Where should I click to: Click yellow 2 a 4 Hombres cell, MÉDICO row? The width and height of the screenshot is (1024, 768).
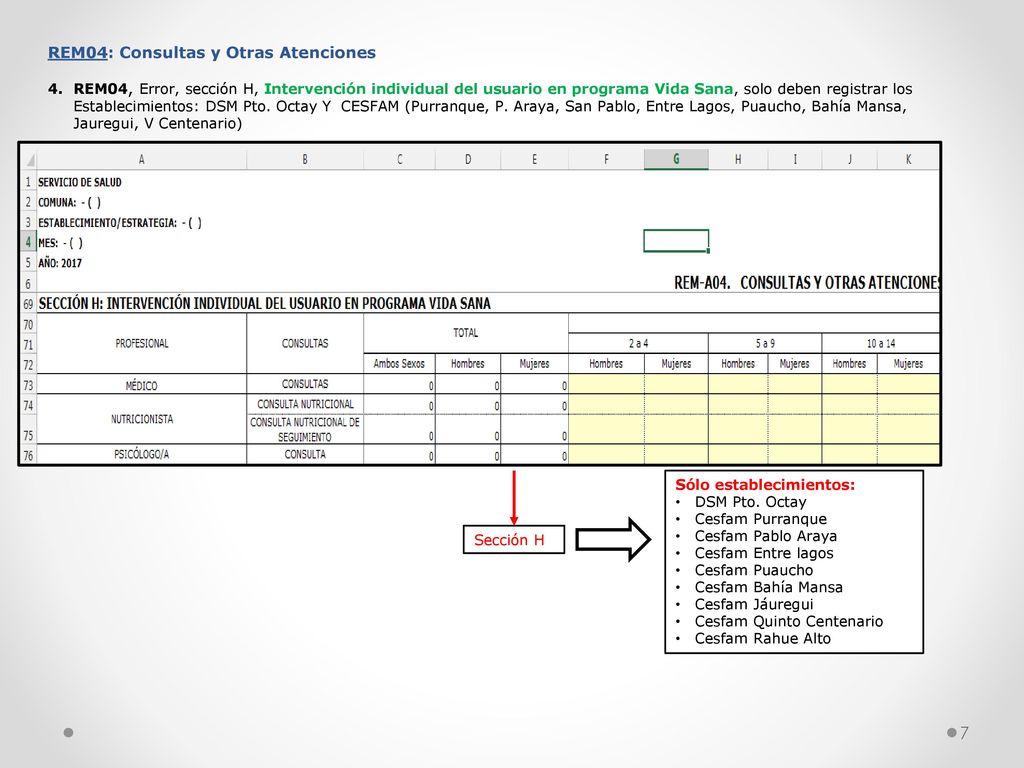(606, 384)
